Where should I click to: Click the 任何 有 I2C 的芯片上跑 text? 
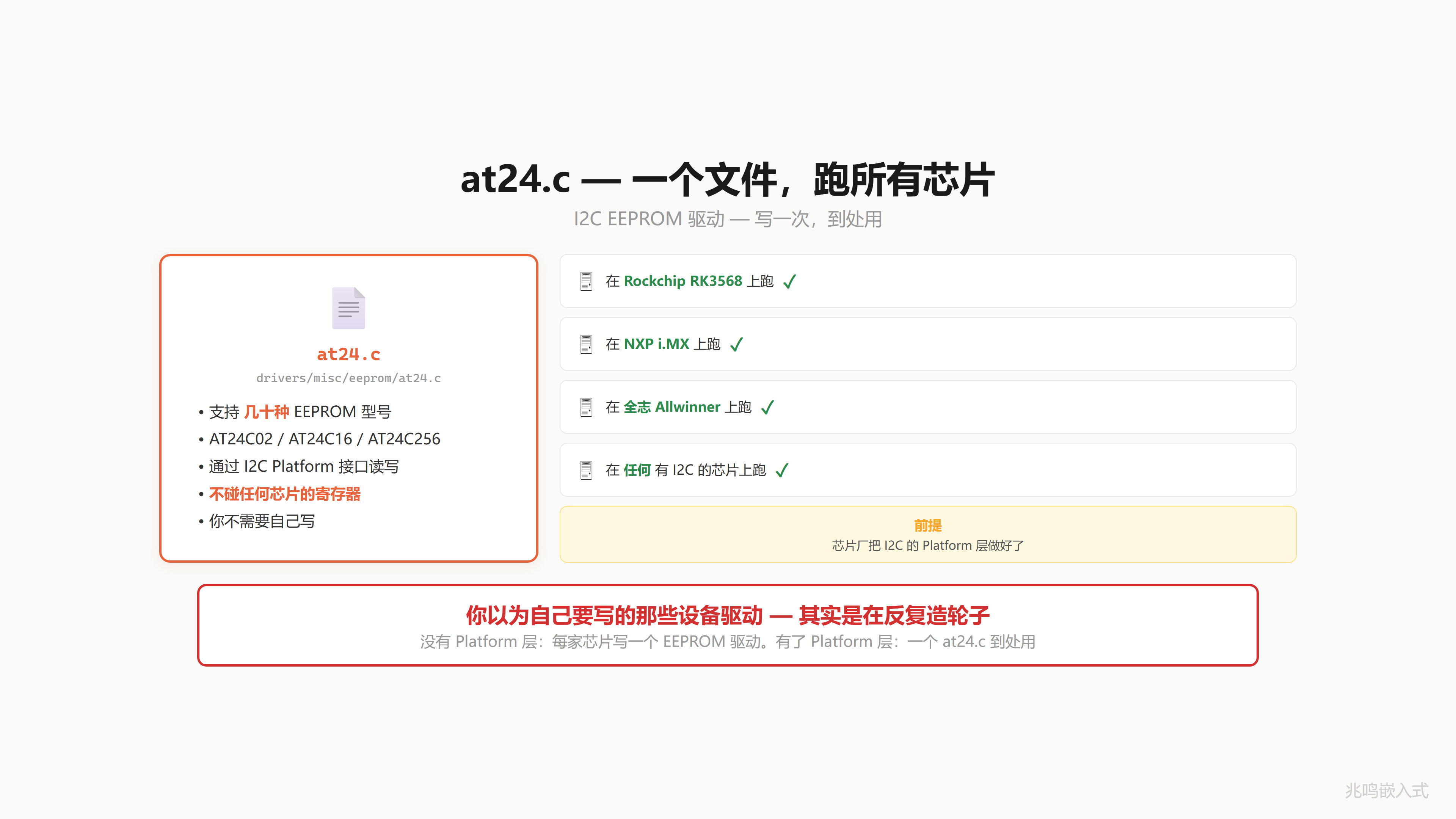pos(686,470)
